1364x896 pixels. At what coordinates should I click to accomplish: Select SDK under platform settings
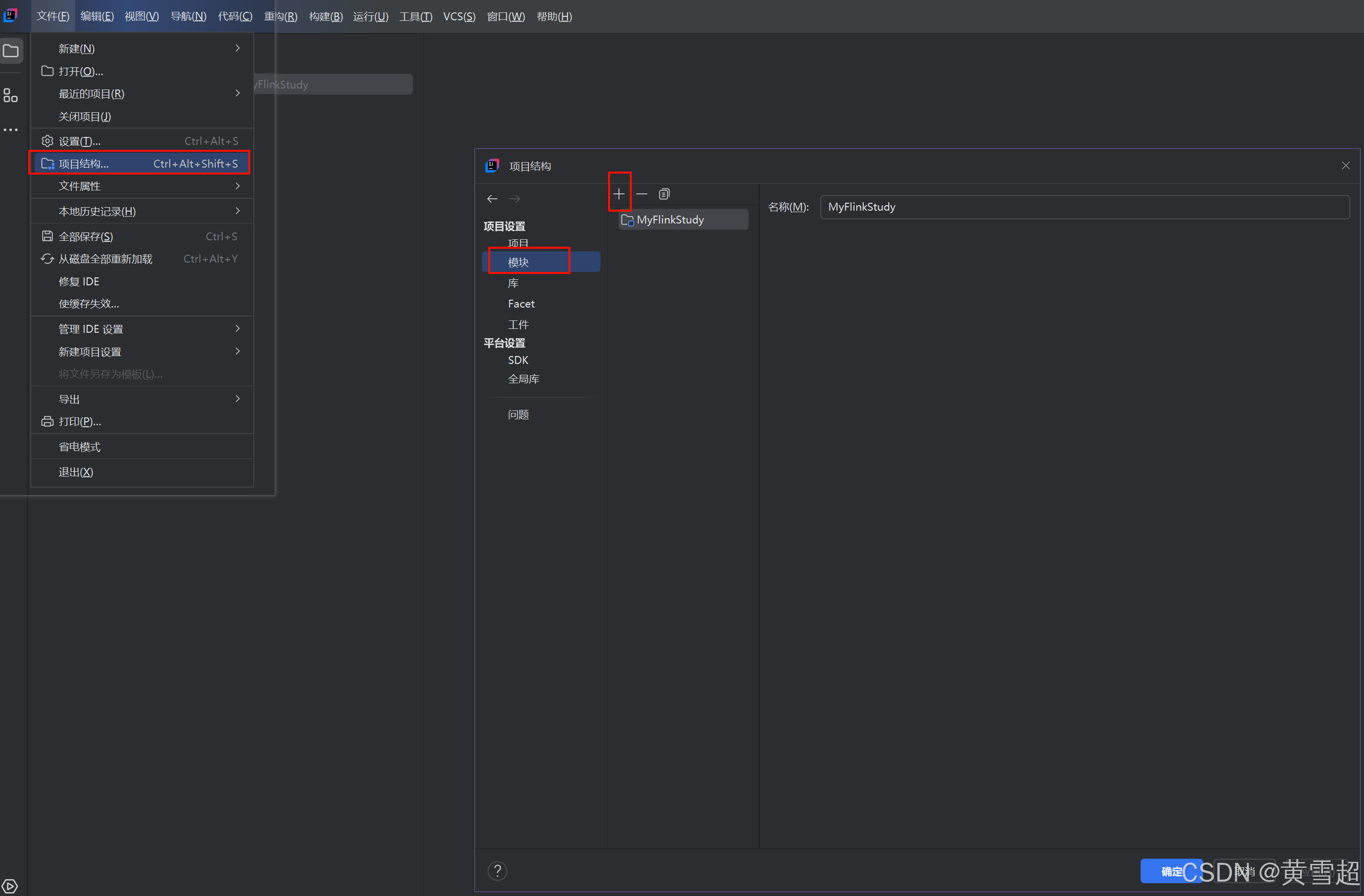point(517,360)
